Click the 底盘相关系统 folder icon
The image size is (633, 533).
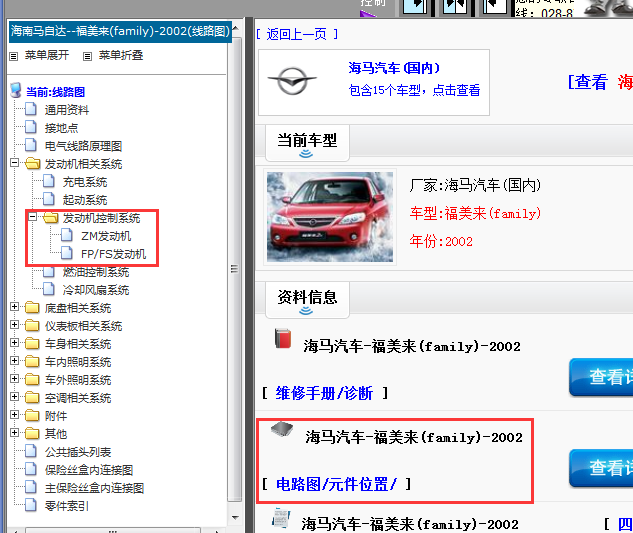tap(32, 308)
